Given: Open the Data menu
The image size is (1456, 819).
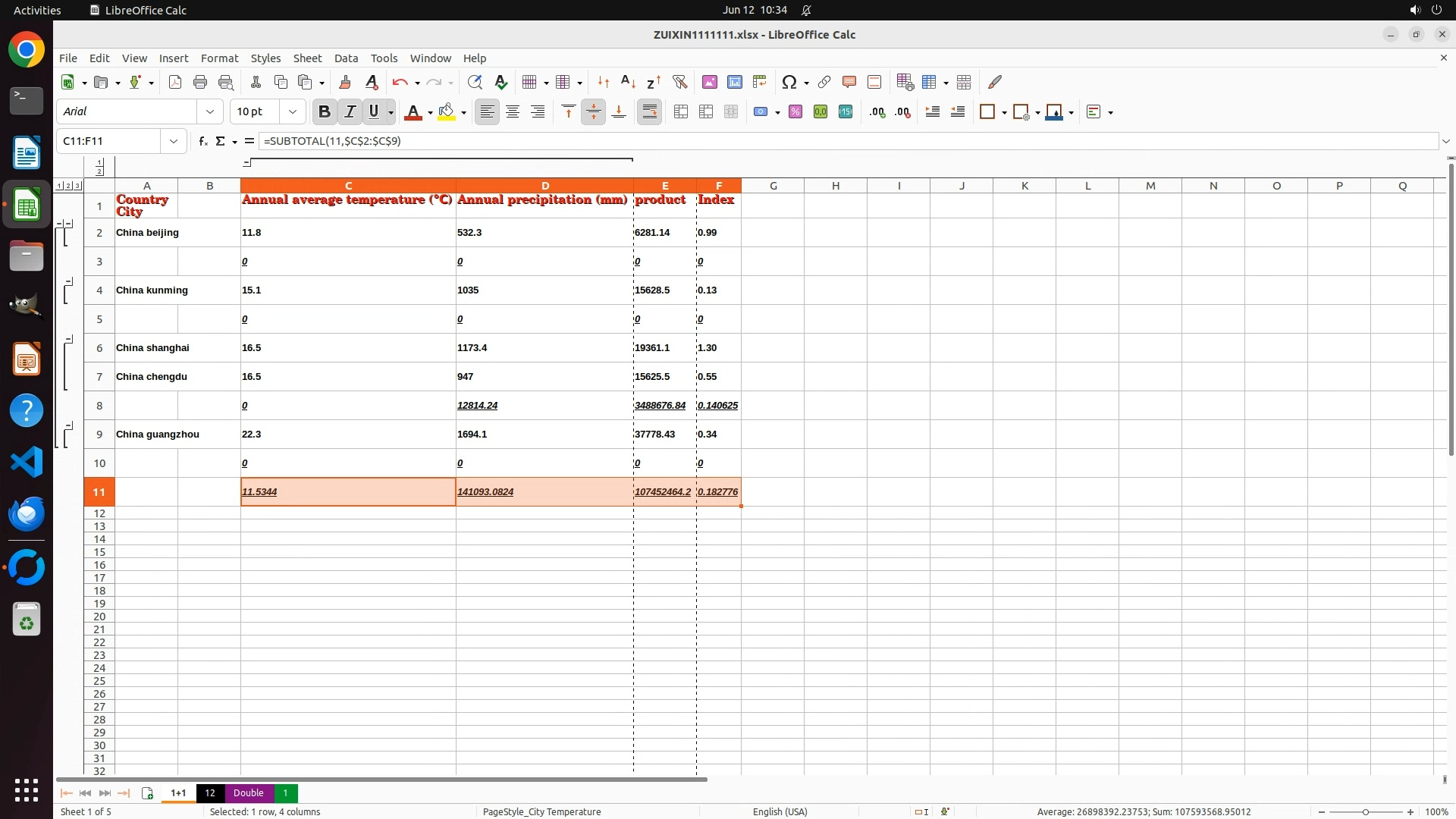Looking at the screenshot, I should pos(346,58).
